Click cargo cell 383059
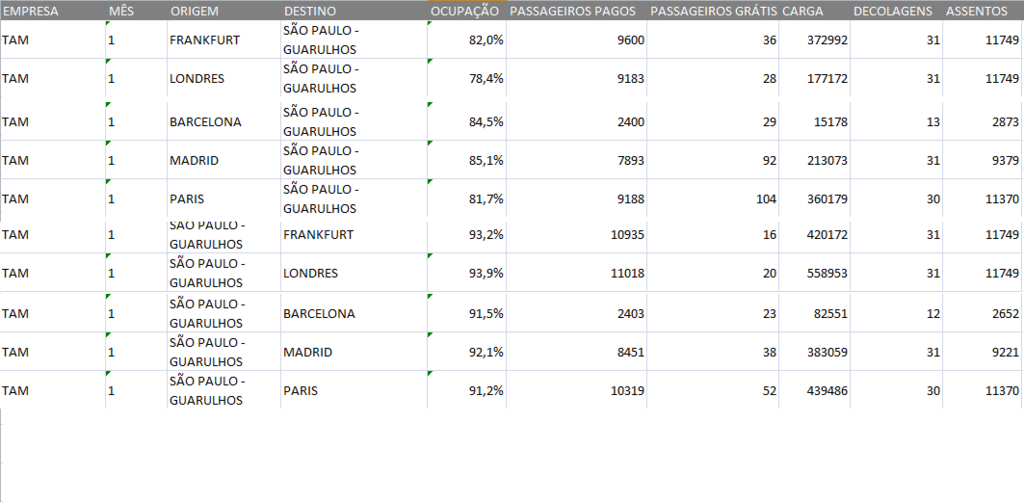The image size is (1024, 502). [x=814, y=352]
